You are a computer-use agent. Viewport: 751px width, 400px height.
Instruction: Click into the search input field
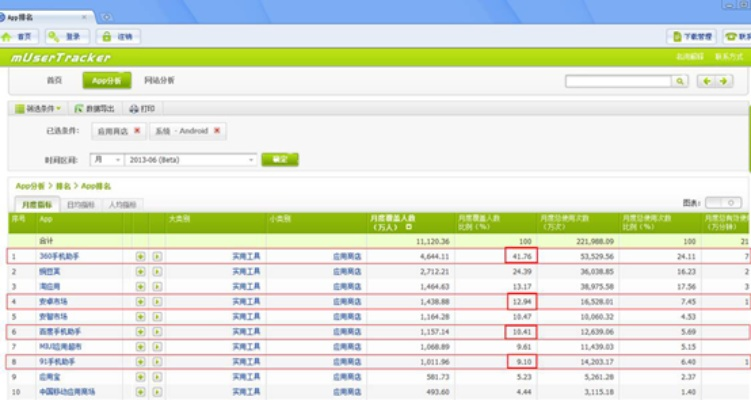tap(618, 81)
